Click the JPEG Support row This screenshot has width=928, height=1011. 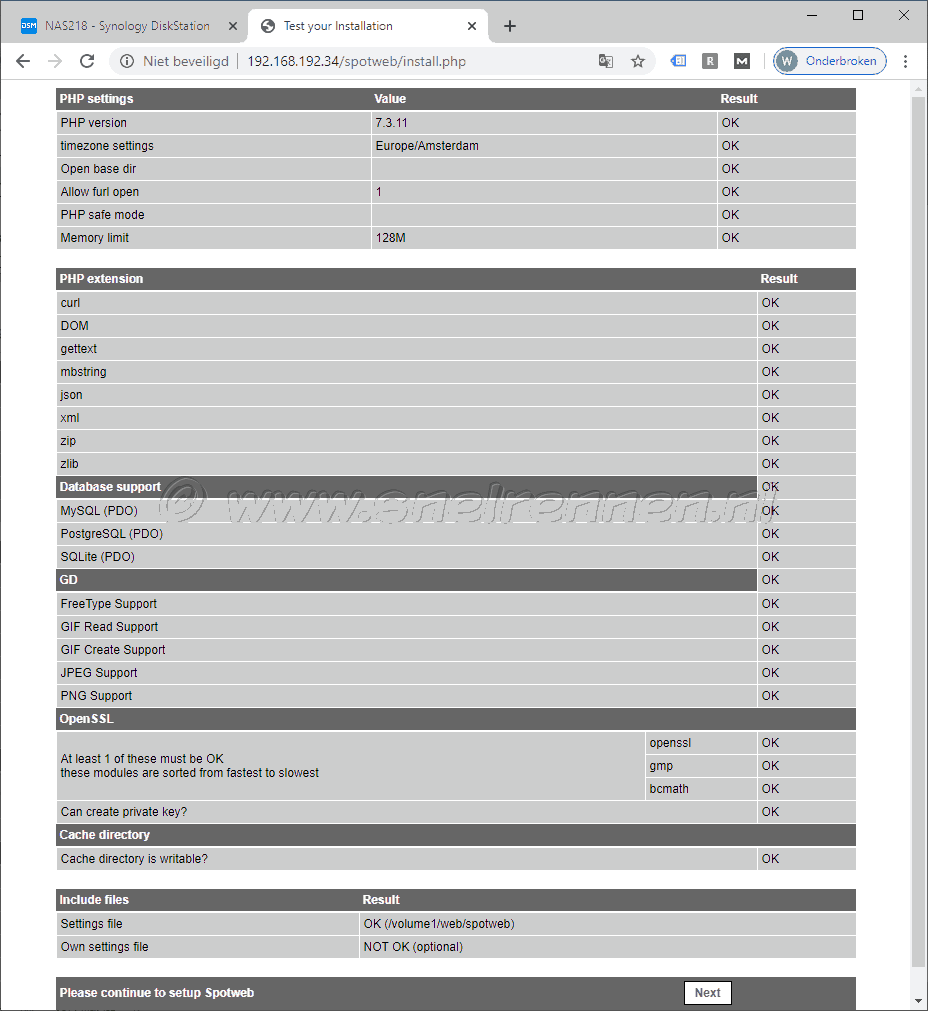(x=456, y=672)
